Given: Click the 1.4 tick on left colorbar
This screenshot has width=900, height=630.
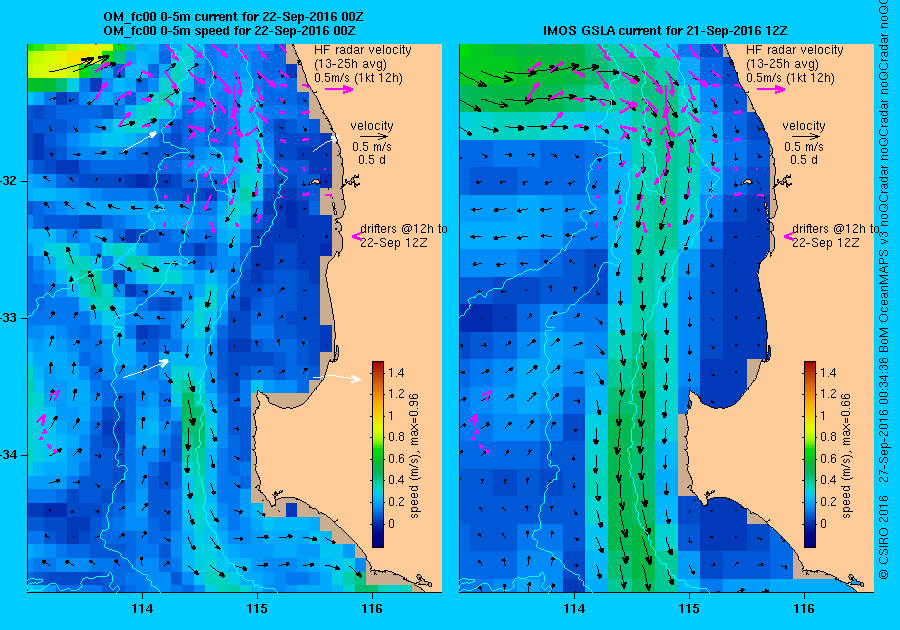Looking at the screenshot, I should tap(396, 373).
